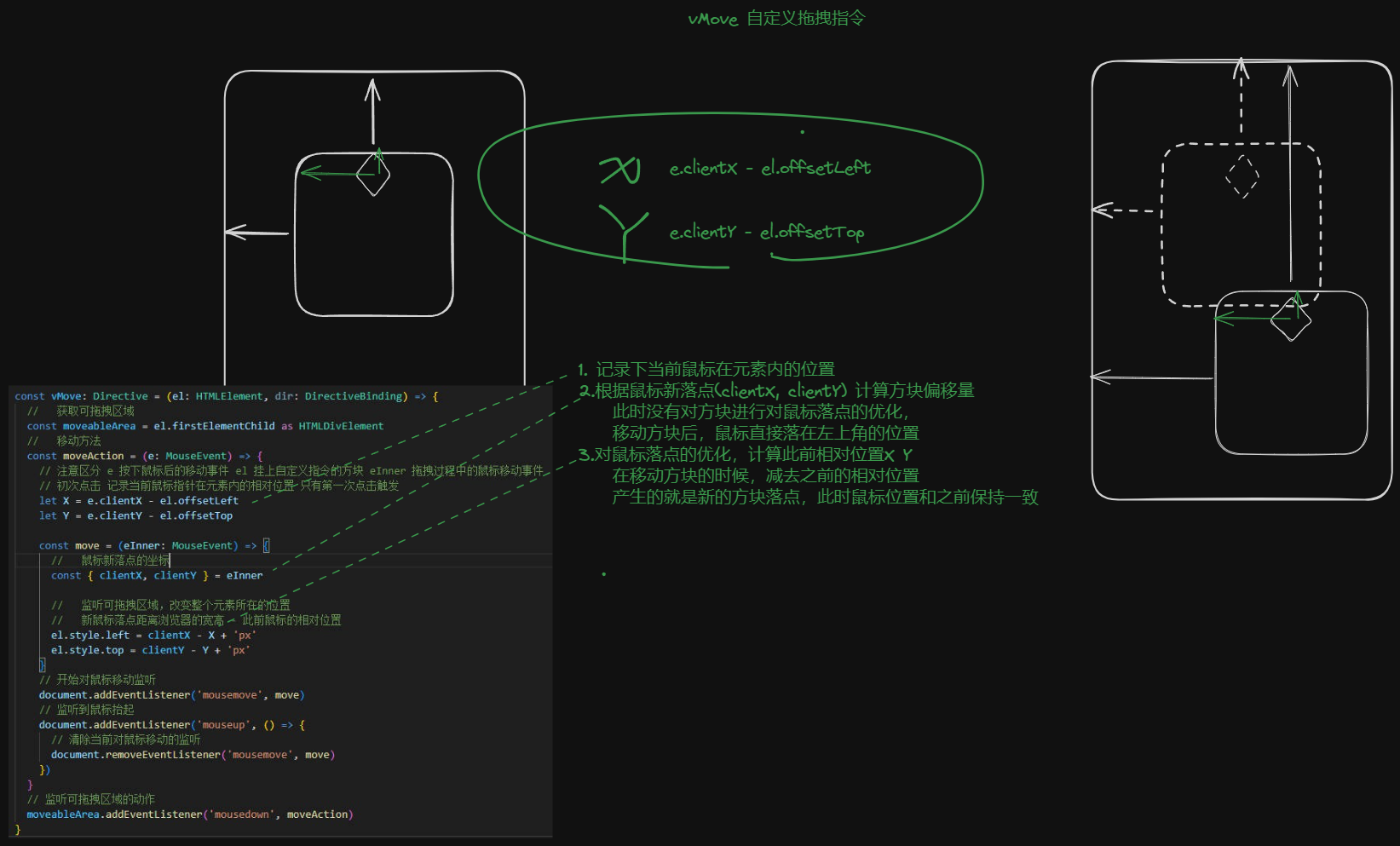Click note line '3.对鼠标落点的优化，计算此前相对位置X Y'
This screenshot has height=846, width=1400.
746,454
